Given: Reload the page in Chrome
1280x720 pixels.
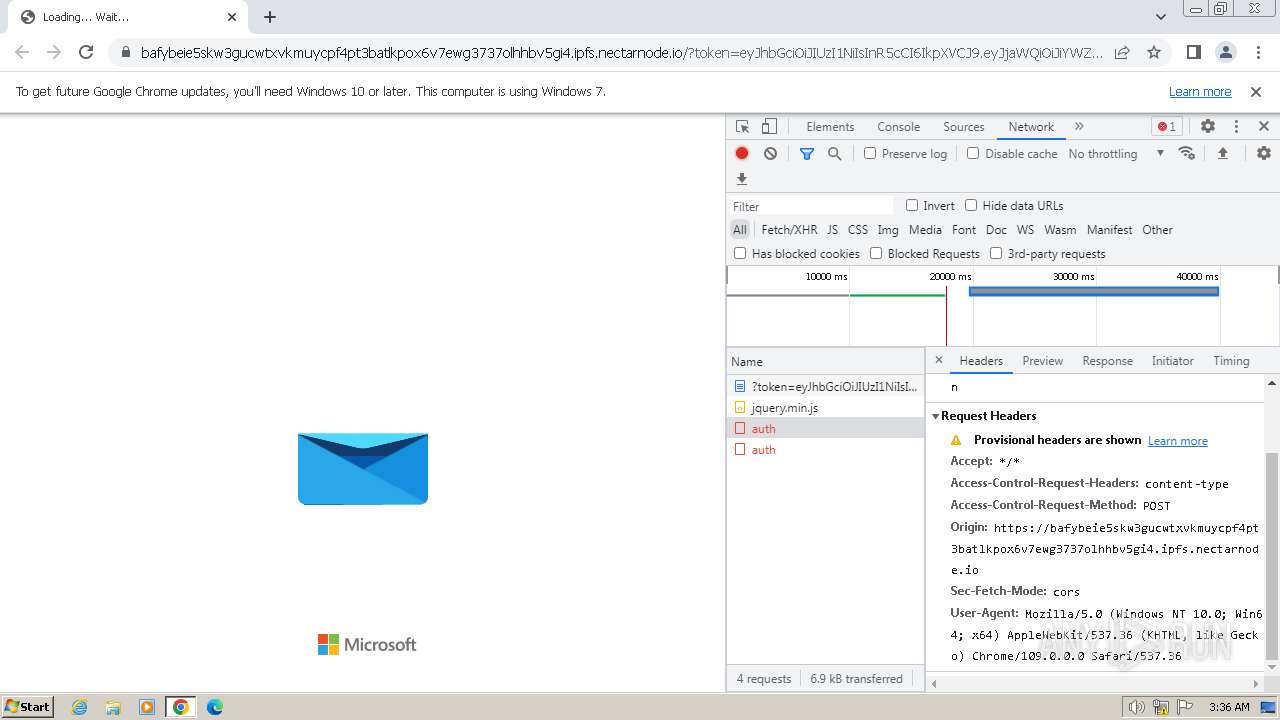Looking at the screenshot, I should click(86, 52).
